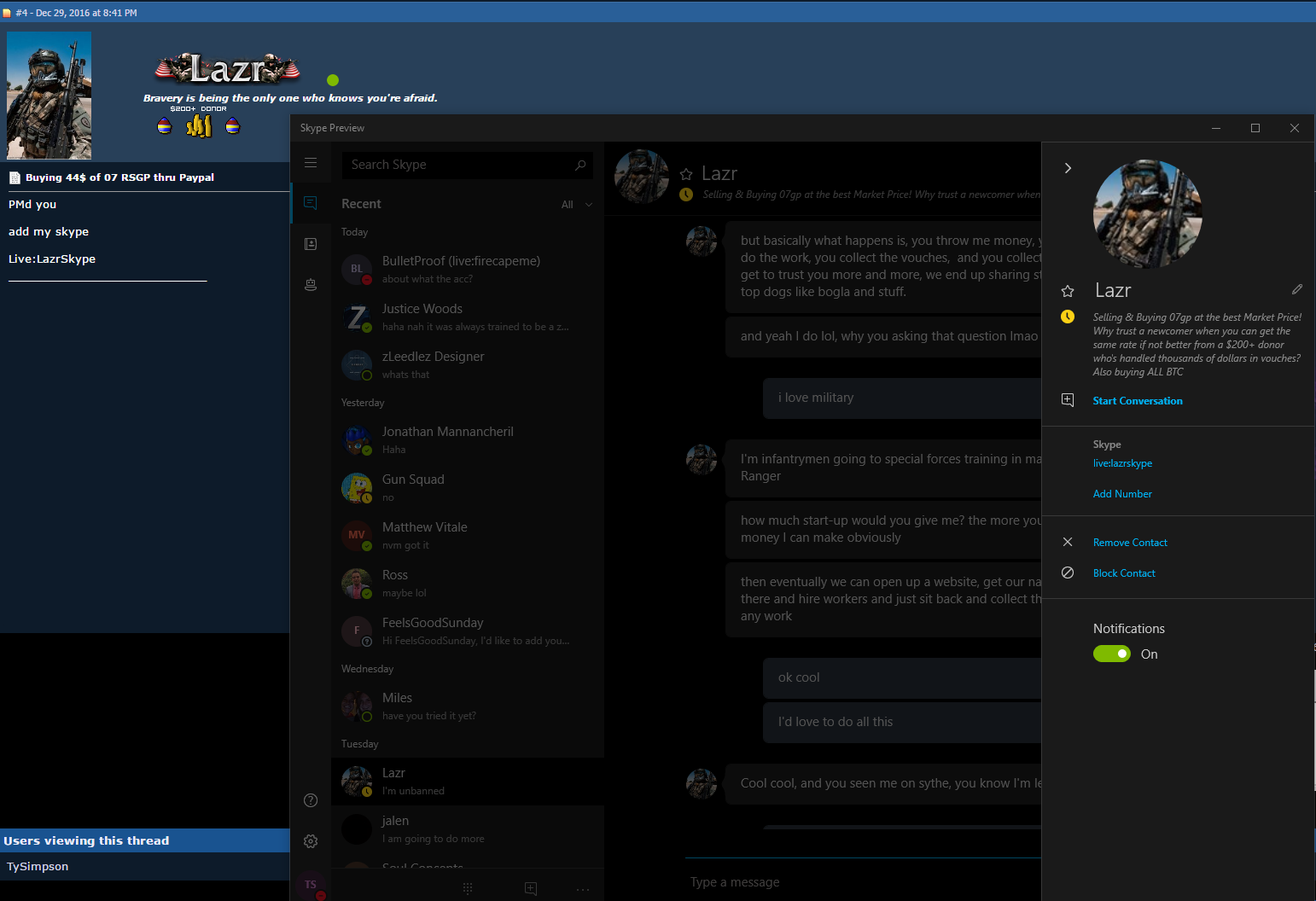This screenshot has width=1316, height=901.
Task: Select the Recent chats sidebar icon
Action: 311,203
